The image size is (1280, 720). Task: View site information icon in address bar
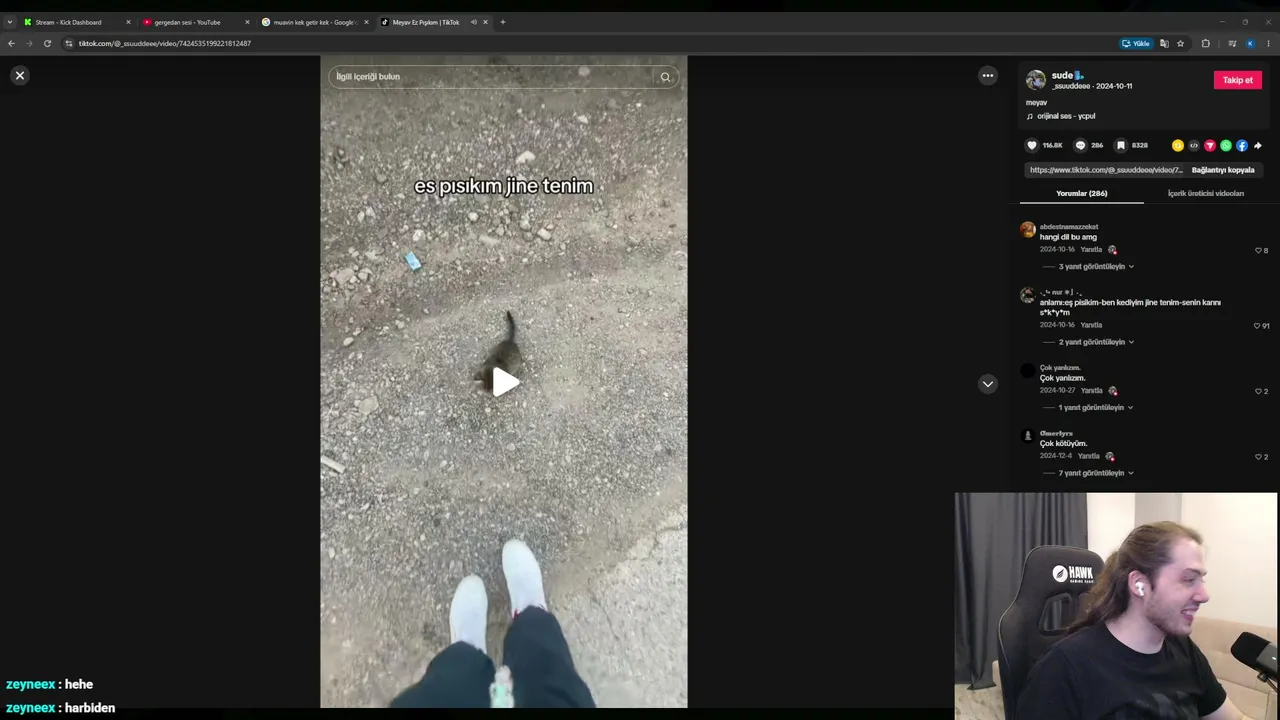pos(68,44)
